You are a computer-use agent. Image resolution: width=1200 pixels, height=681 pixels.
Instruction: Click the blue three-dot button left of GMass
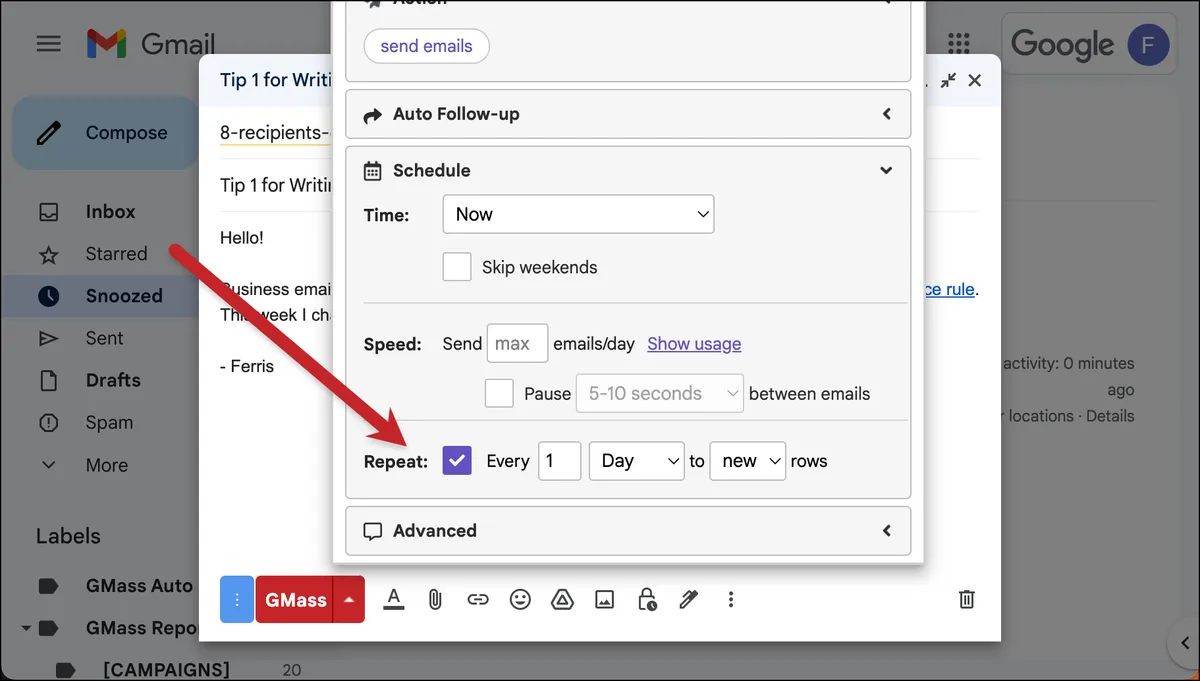tap(237, 600)
